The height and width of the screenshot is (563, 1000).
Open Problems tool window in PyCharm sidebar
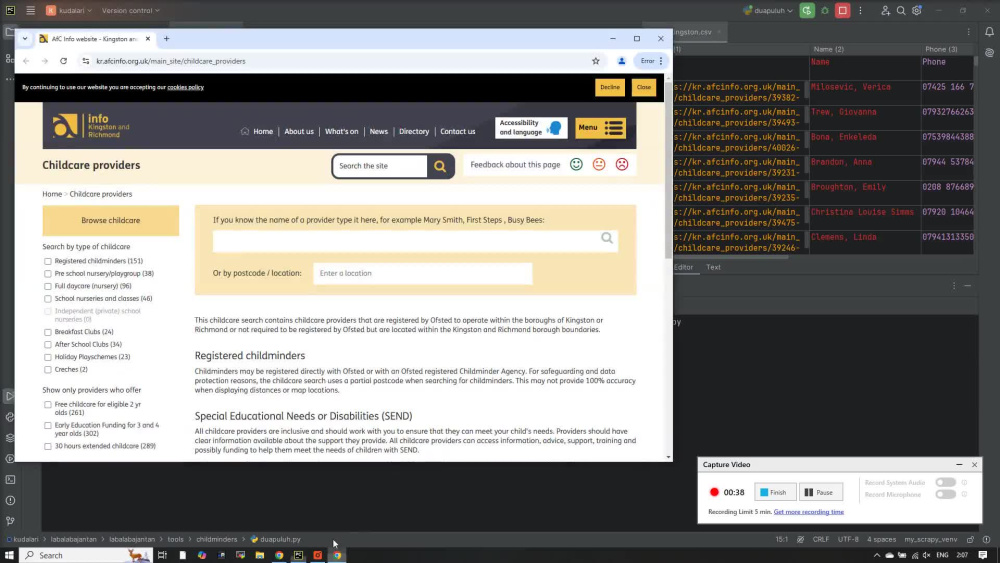10,501
